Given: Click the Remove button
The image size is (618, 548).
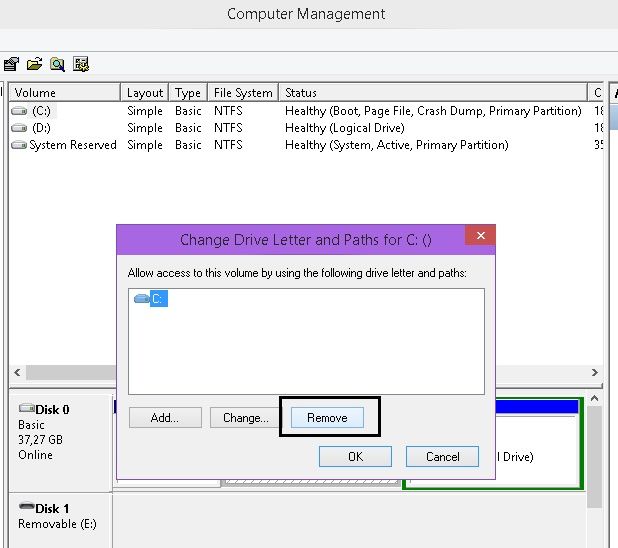Looking at the screenshot, I should (x=327, y=418).
